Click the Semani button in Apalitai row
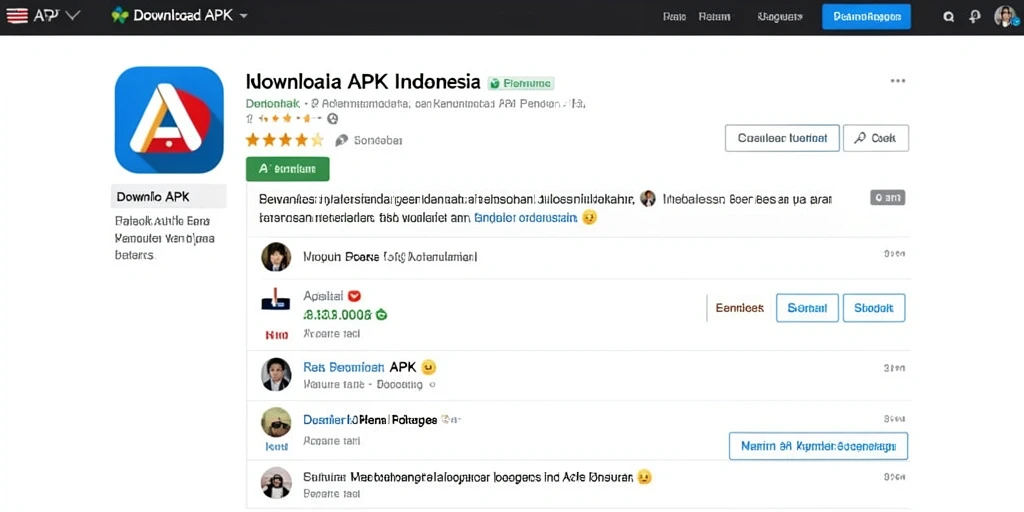1024x512 pixels. click(x=807, y=308)
